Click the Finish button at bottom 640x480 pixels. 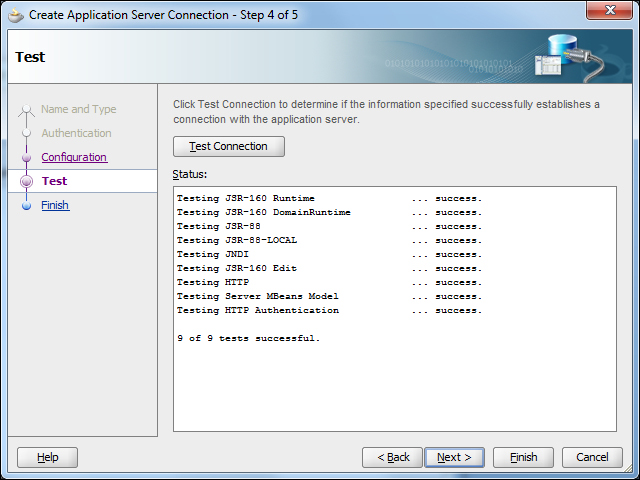[523, 457]
